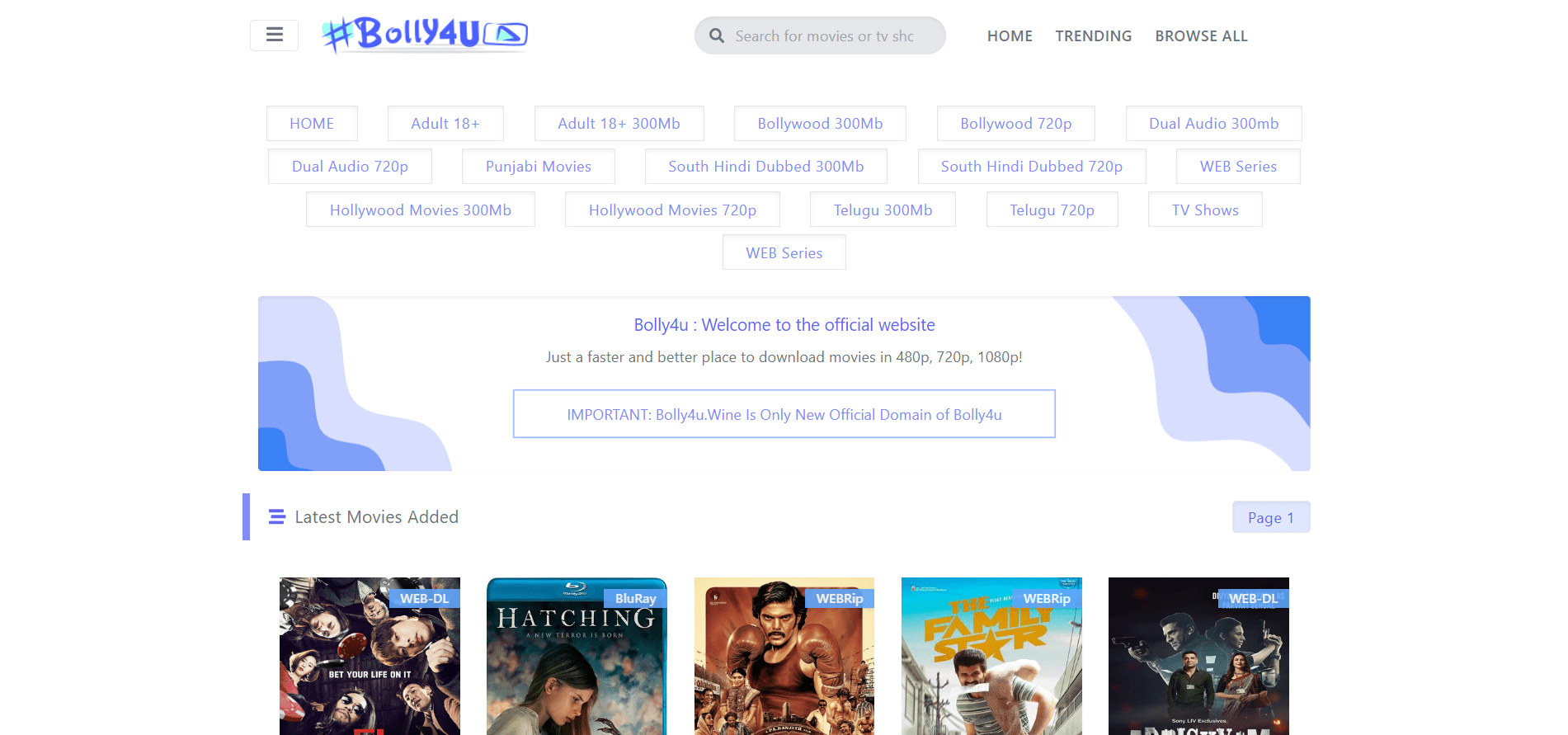The height and width of the screenshot is (735, 1568).
Task: Open the hamburger menu
Action: [x=274, y=35]
